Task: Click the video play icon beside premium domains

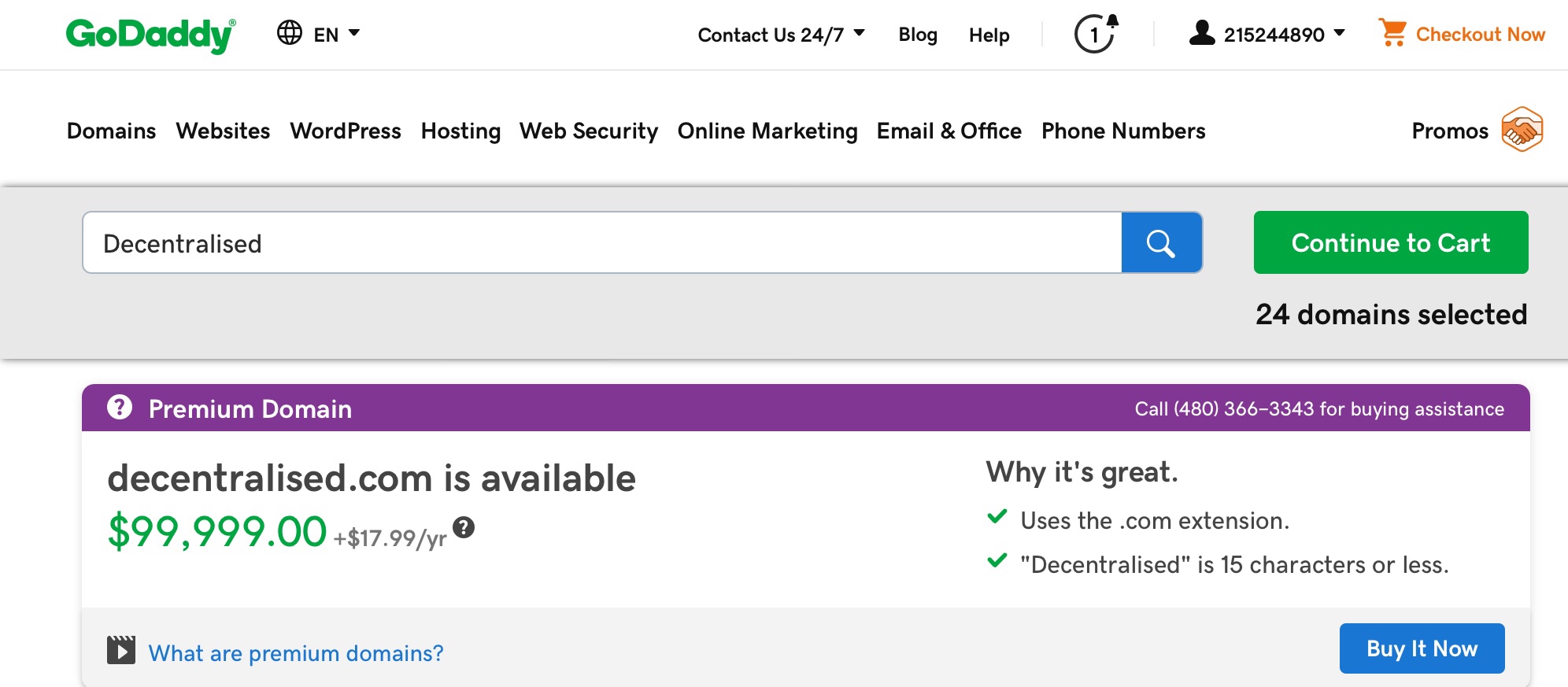Action: (121, 650)
